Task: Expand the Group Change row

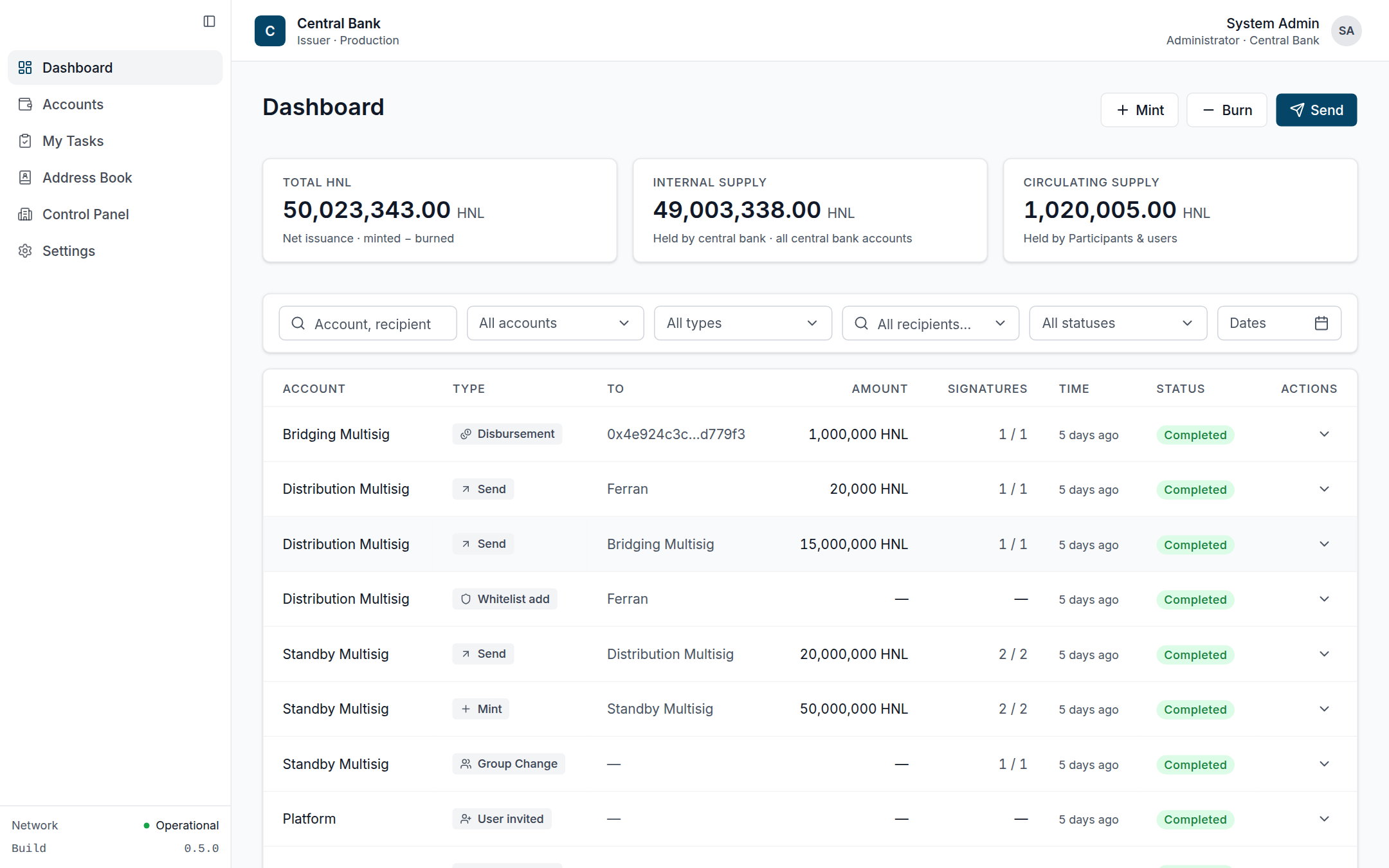Action: pos(1324,764)
